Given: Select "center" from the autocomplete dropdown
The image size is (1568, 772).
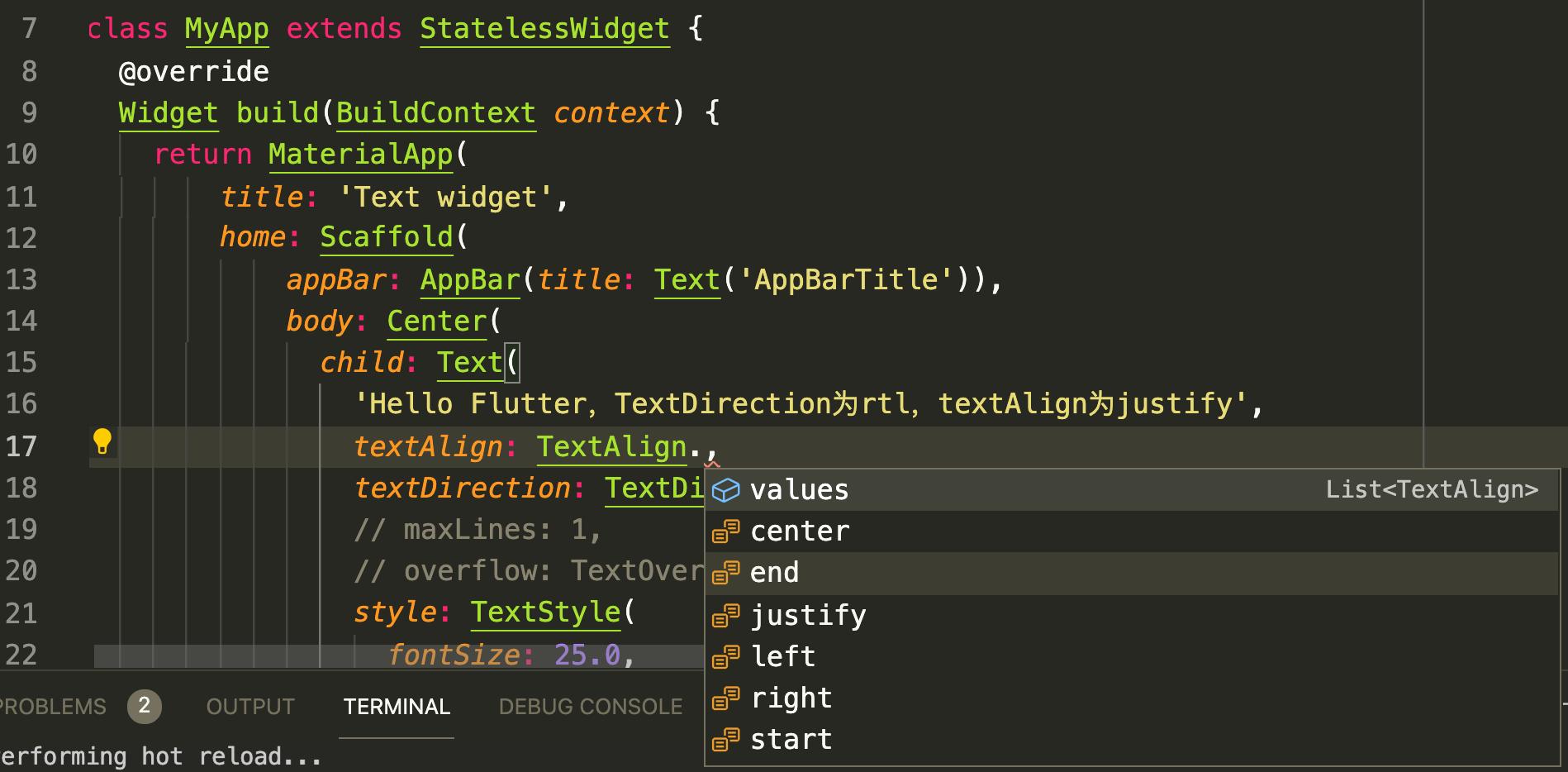Looking at the screenshot, I should pos(799,531).
